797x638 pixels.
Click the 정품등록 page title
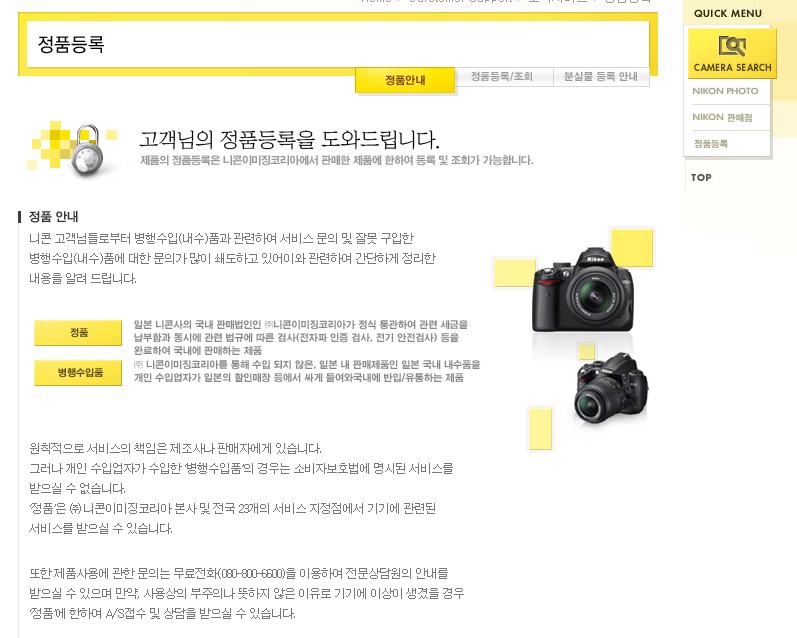point(71,44)
